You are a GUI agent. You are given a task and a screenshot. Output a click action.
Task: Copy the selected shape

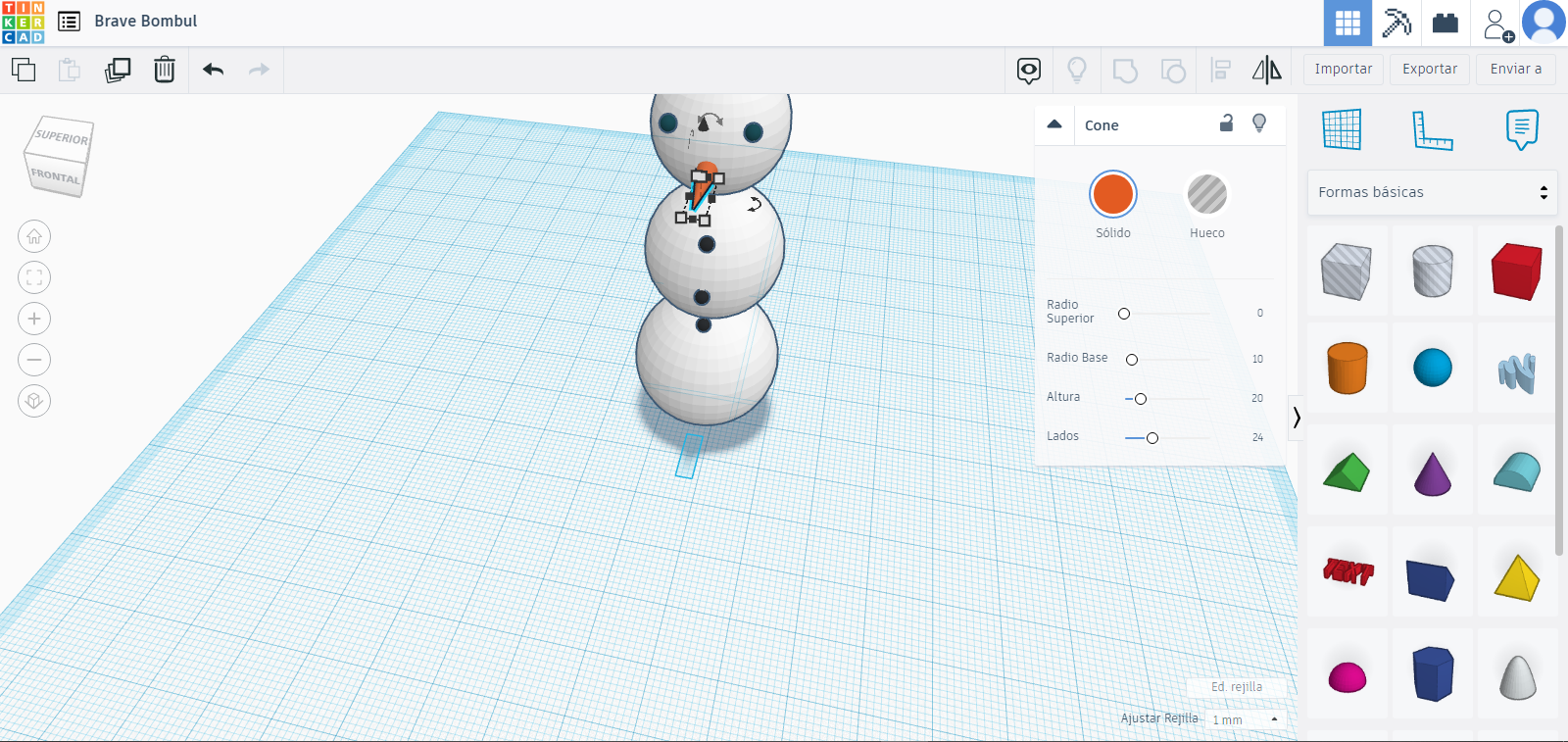click(x=24, y=70)
